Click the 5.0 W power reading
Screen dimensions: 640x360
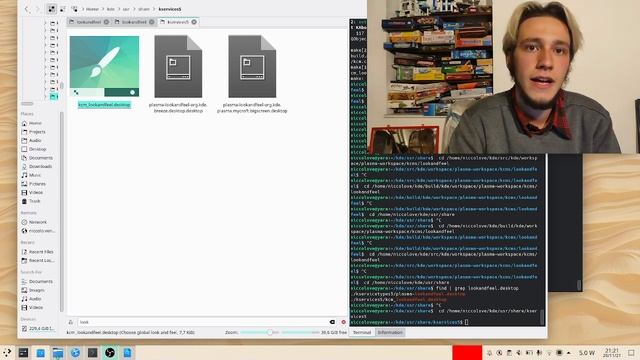click(587, 353)
